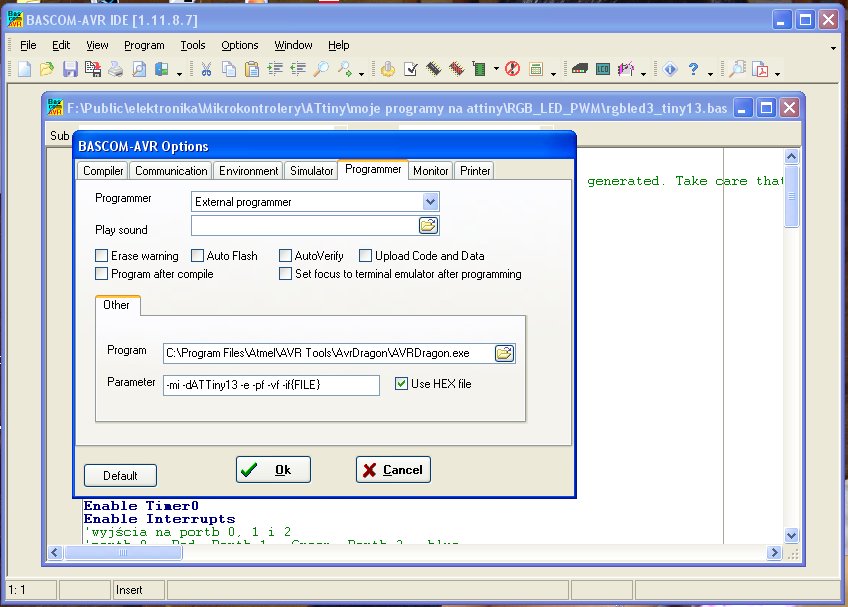Screen dimensions: 848x607
Task: Cut selection with scissors icon
Action: 206,69
